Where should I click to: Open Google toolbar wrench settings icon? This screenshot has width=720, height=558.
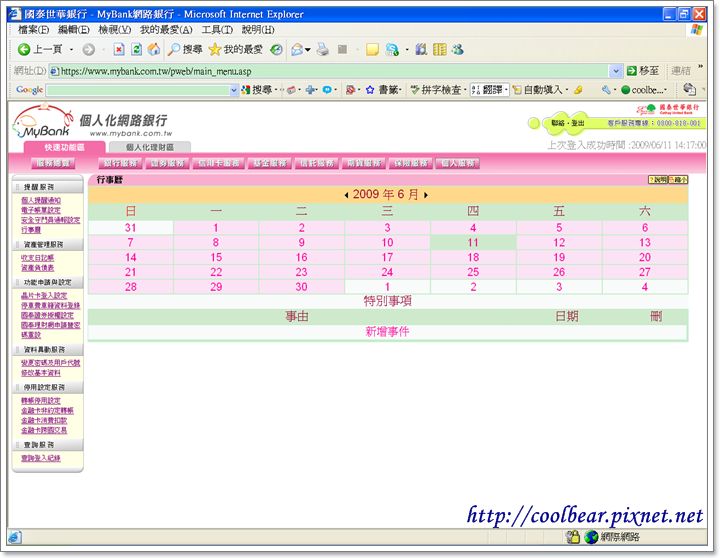[606, 90]
